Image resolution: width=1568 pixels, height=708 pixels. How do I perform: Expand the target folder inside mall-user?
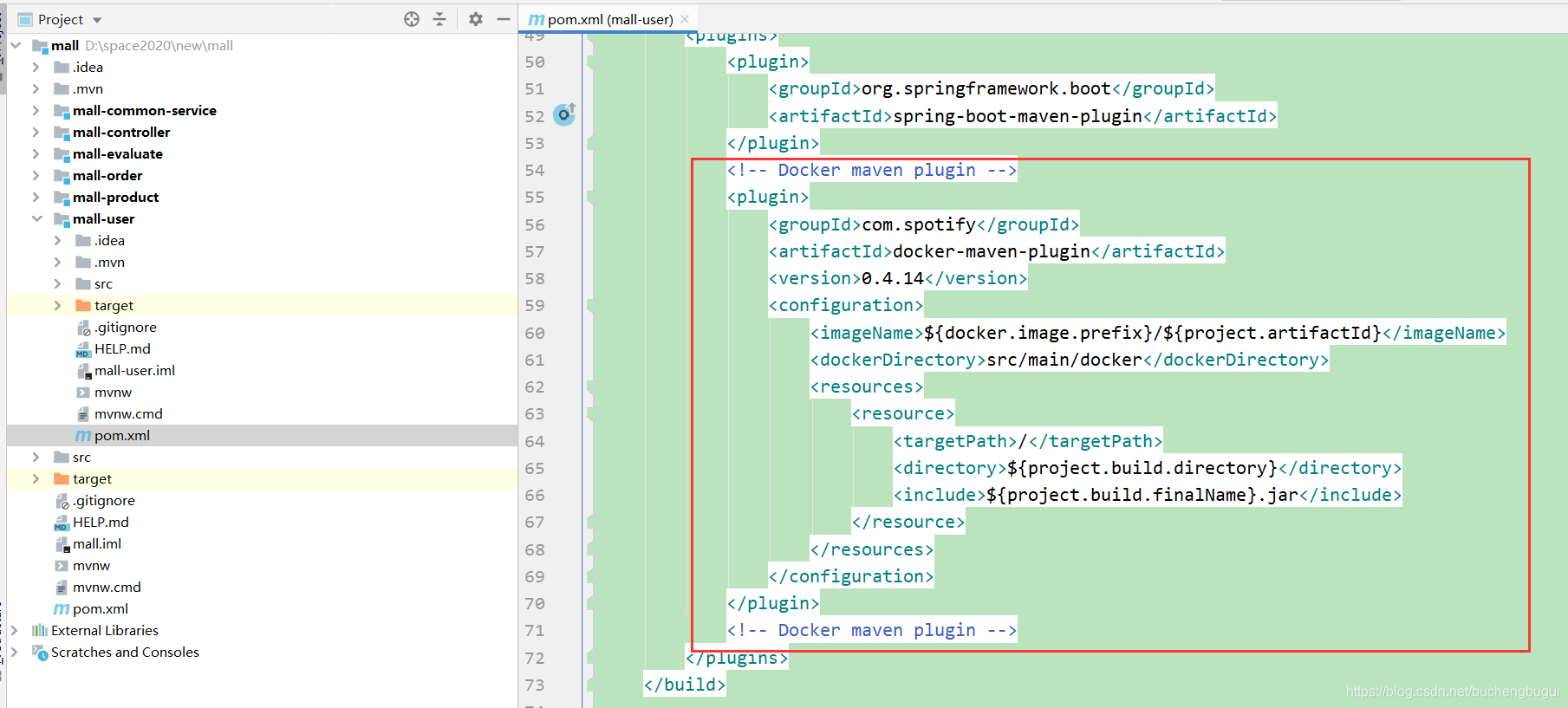[x=57, y=305]
